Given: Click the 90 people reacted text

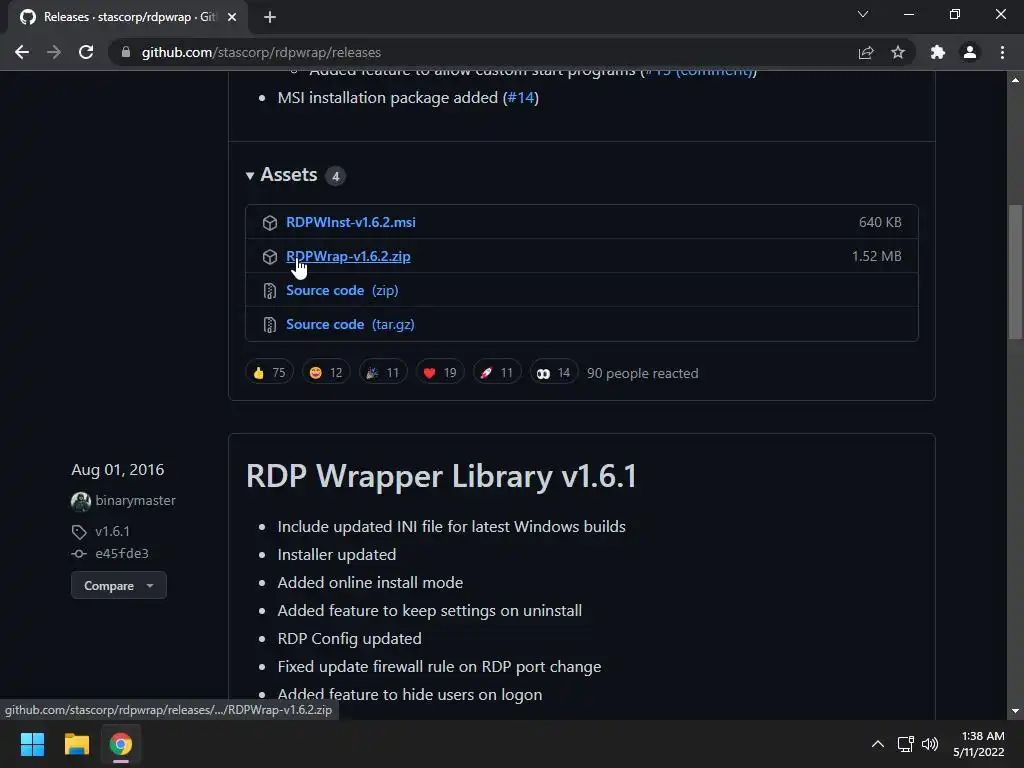Looking at the screenshot, I should coord(643,373).
